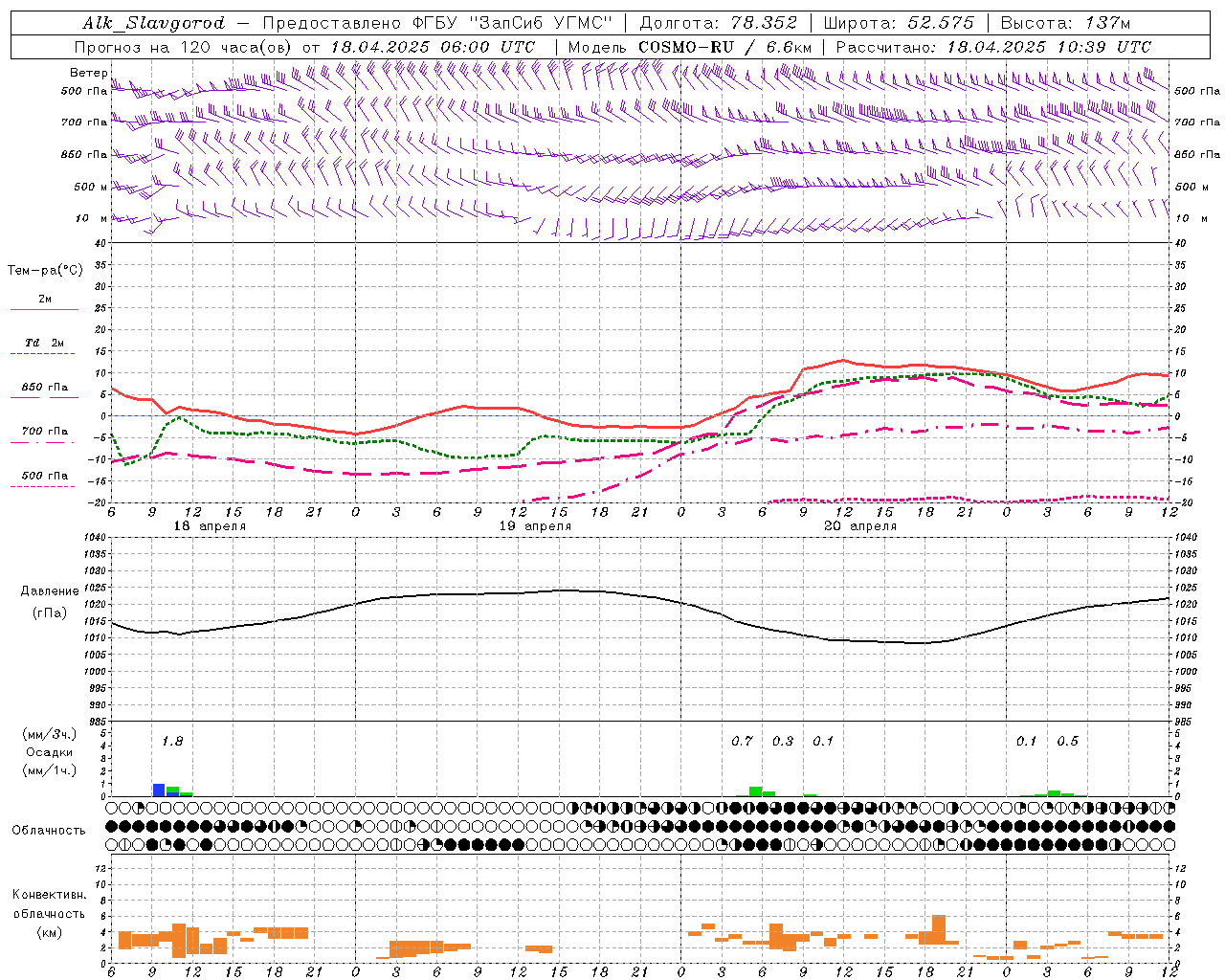The height and width of the screenshot is (980, 1225).
Task: Click the blue precipitation bar on 18 April
Action: tap(159, 791)
